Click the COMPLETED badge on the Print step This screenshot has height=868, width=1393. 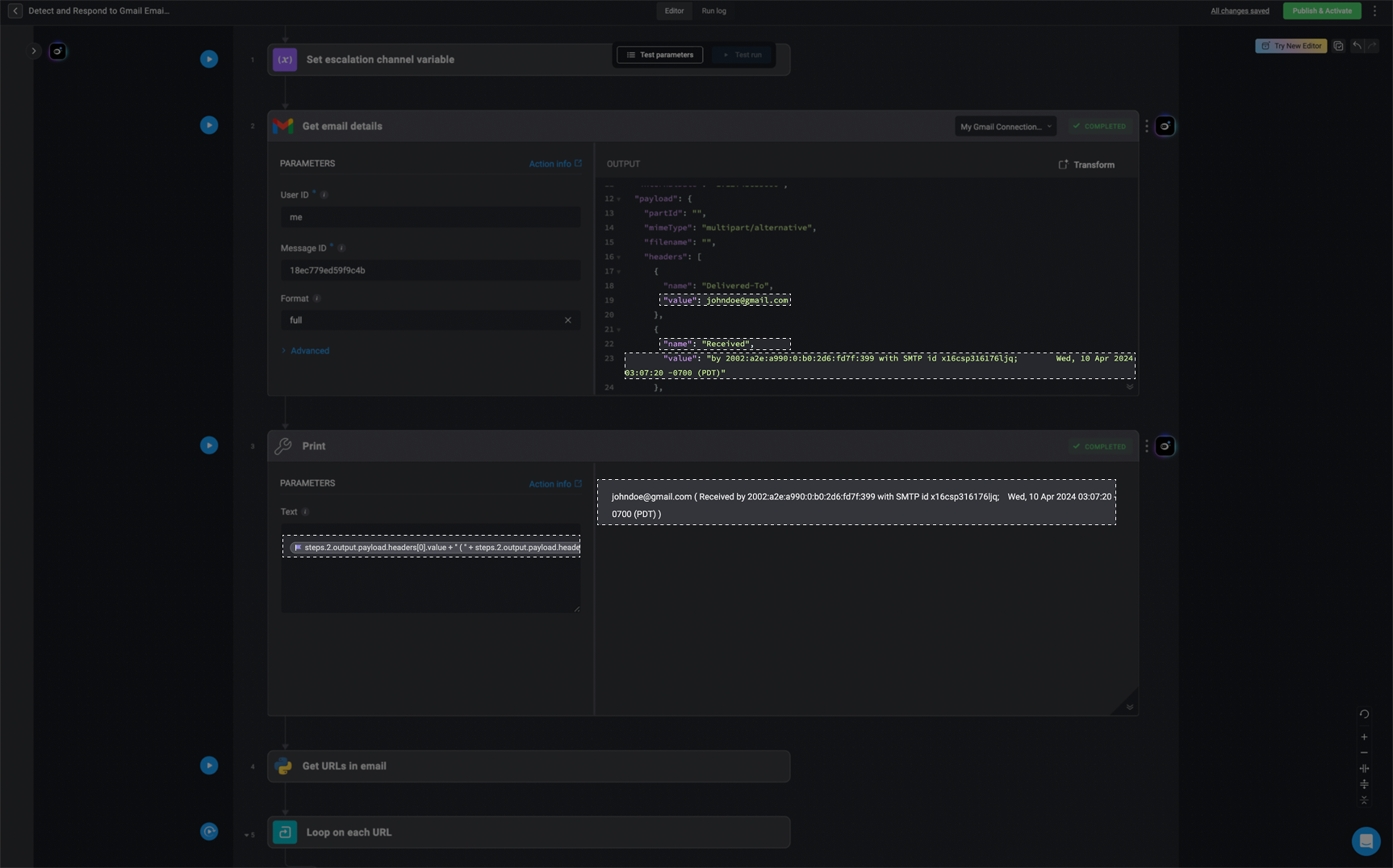[1099, 446]
